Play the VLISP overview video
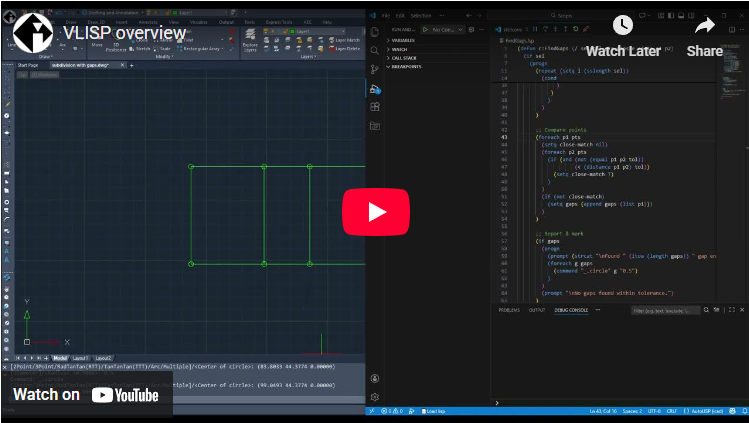This screenshot has width=749, height=423. [375, 211]
